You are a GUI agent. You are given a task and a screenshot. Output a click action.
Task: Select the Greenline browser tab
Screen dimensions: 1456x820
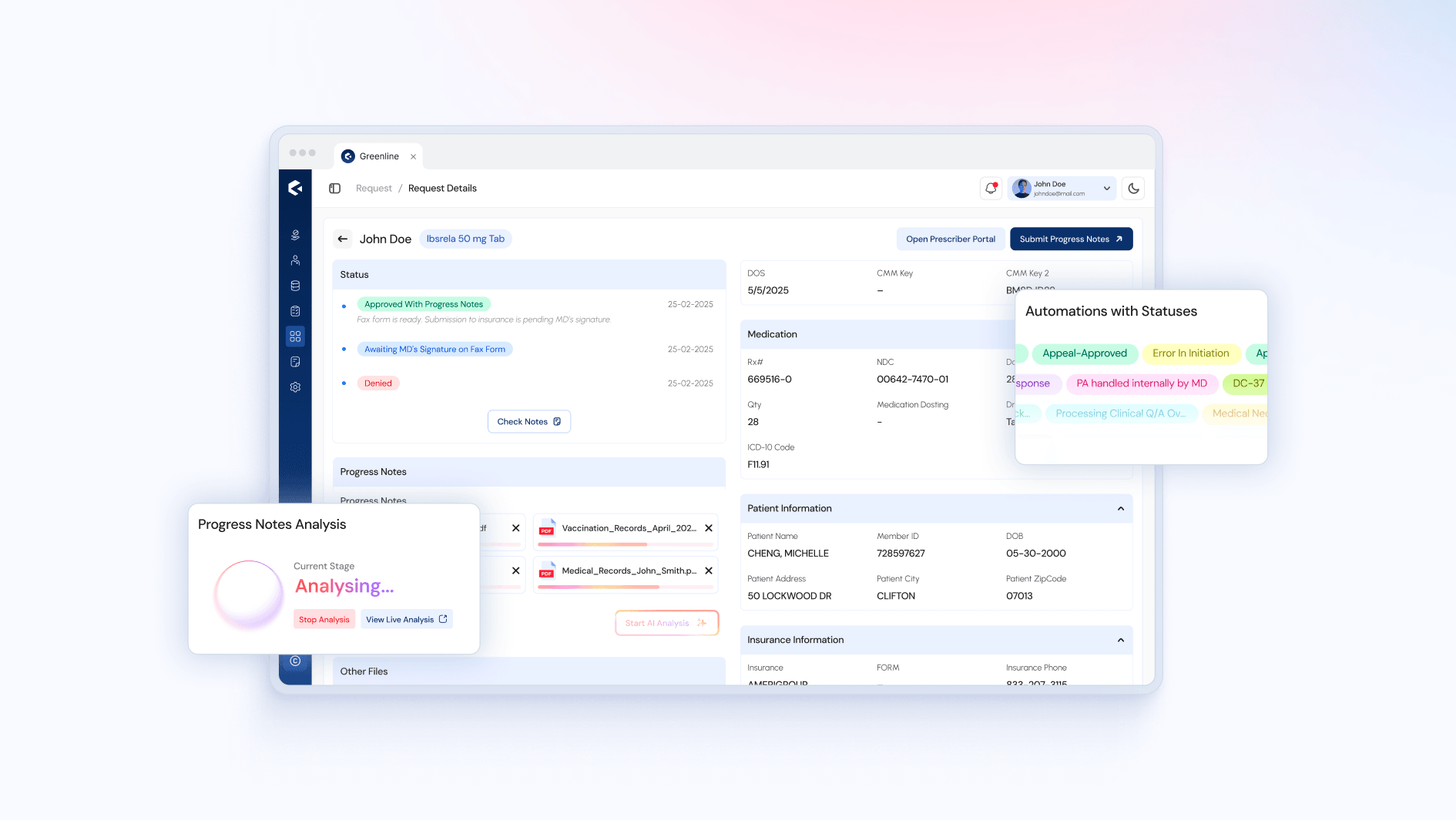tap(378, 156)
